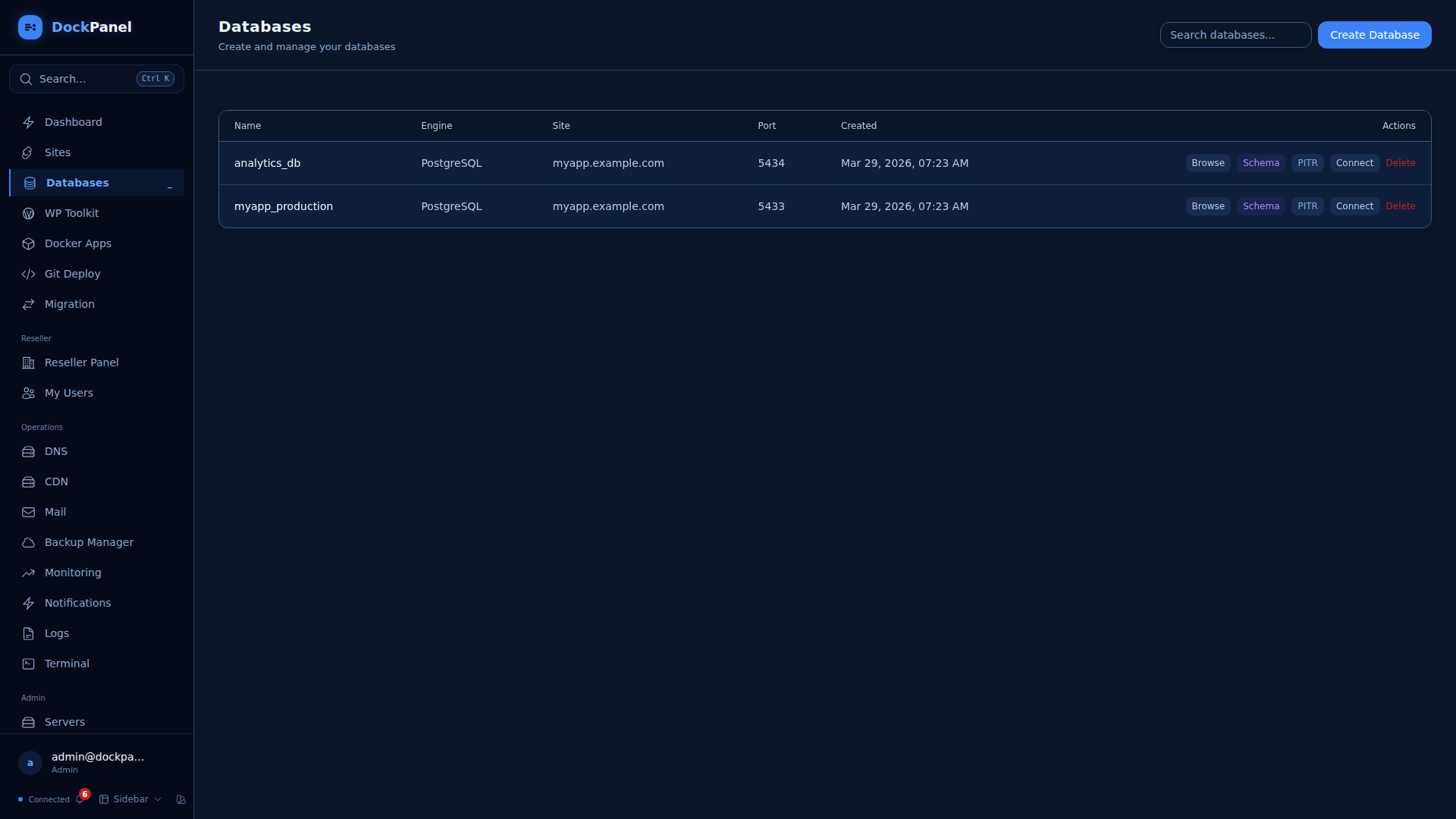Open PITR for myapp_production
This screenshot has height=819, width=1456.
tap(1307, 206)
